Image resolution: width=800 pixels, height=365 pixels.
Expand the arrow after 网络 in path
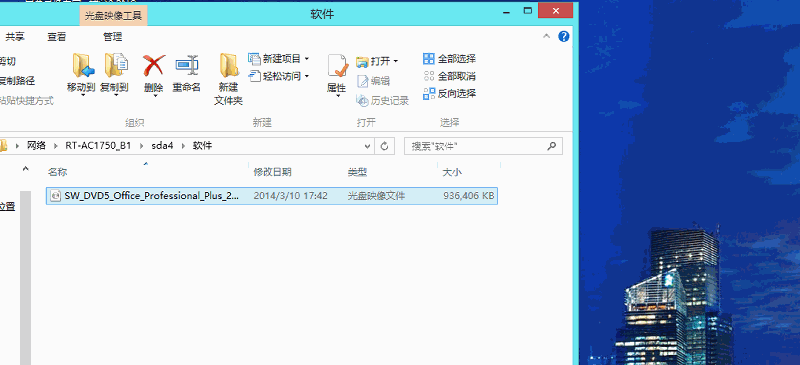(x=56, y=145)
